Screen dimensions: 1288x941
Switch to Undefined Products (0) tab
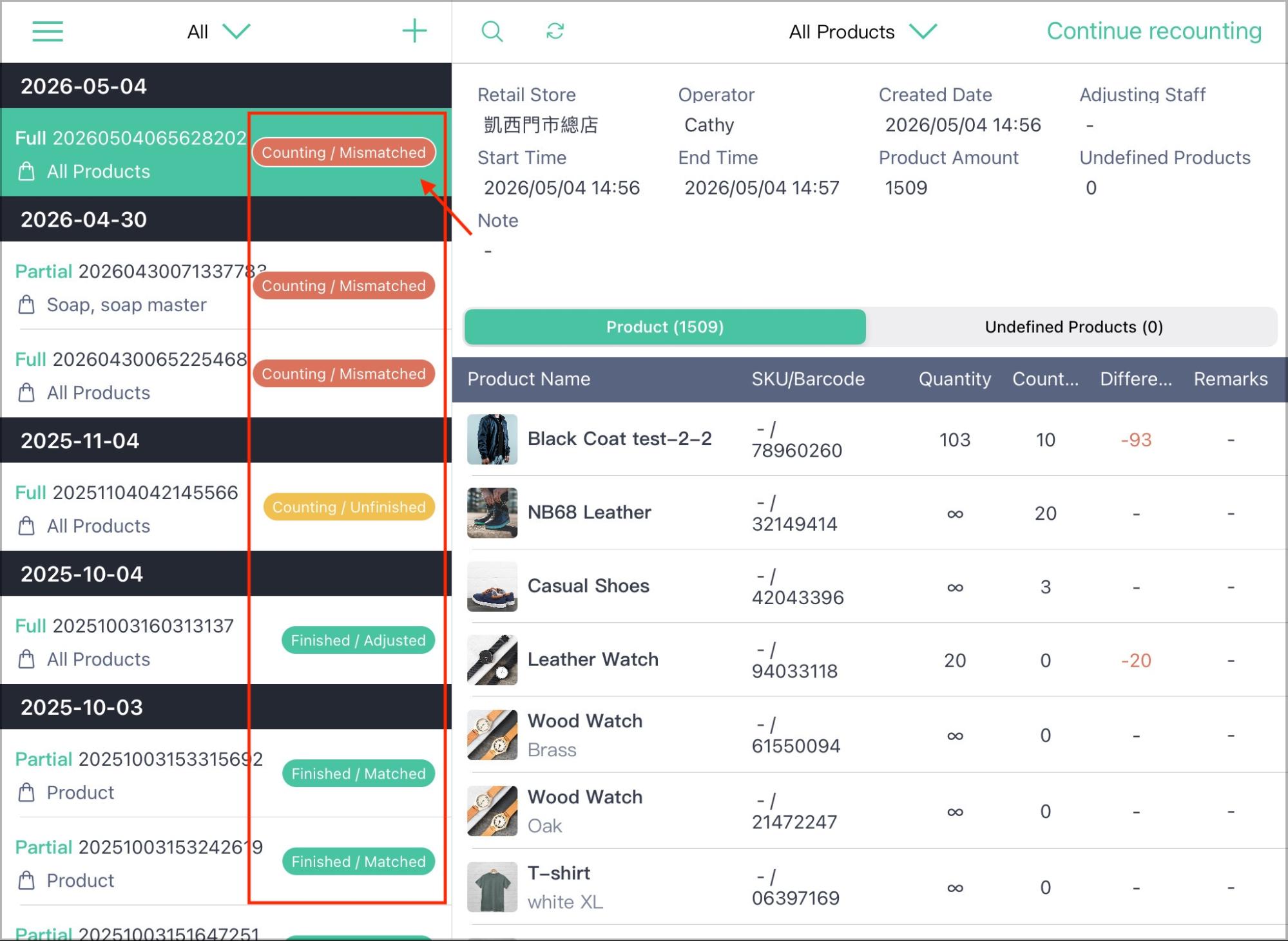[x=1073, y=327]
